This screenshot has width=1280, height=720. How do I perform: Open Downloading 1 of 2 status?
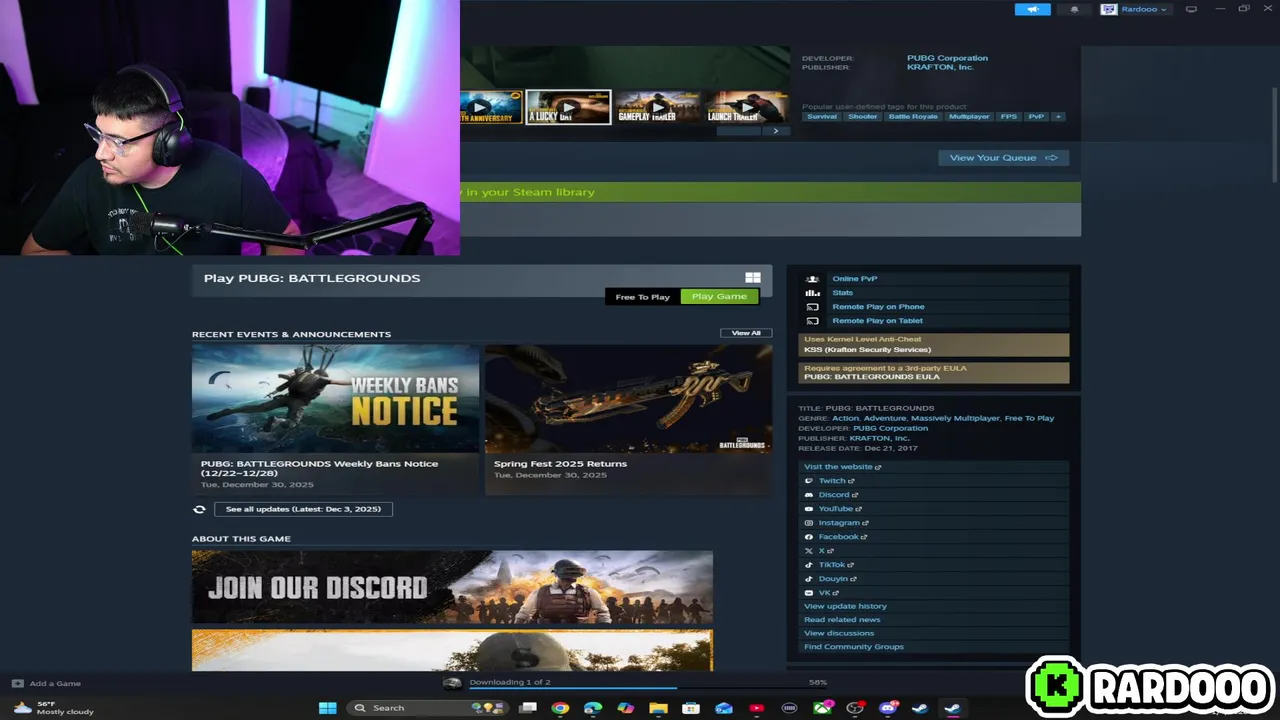(x=510, y=682)
